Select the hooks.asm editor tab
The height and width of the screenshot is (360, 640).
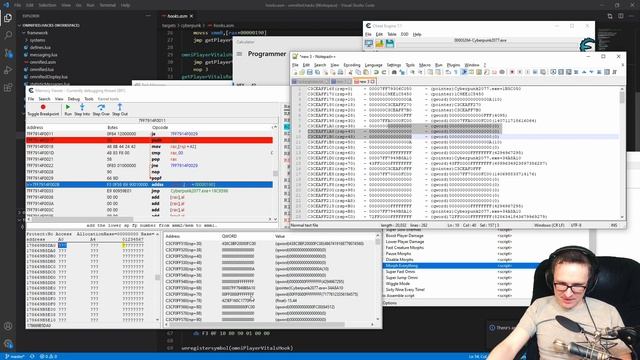click(177, 16)
